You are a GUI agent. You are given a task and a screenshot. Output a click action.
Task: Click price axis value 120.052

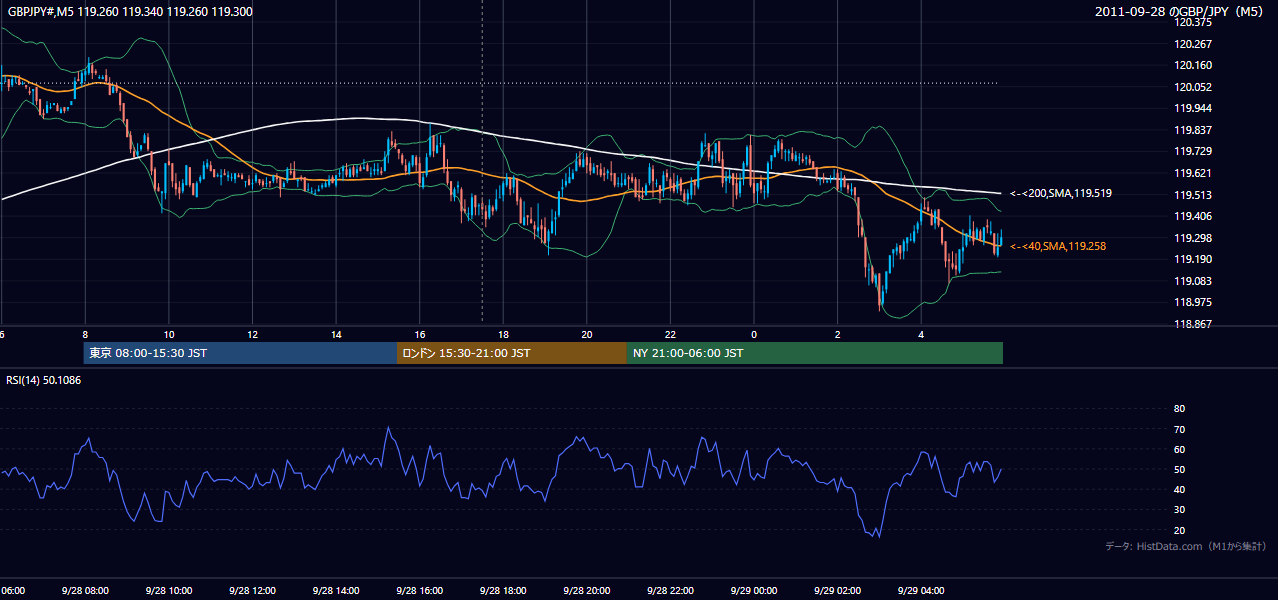1194,87
